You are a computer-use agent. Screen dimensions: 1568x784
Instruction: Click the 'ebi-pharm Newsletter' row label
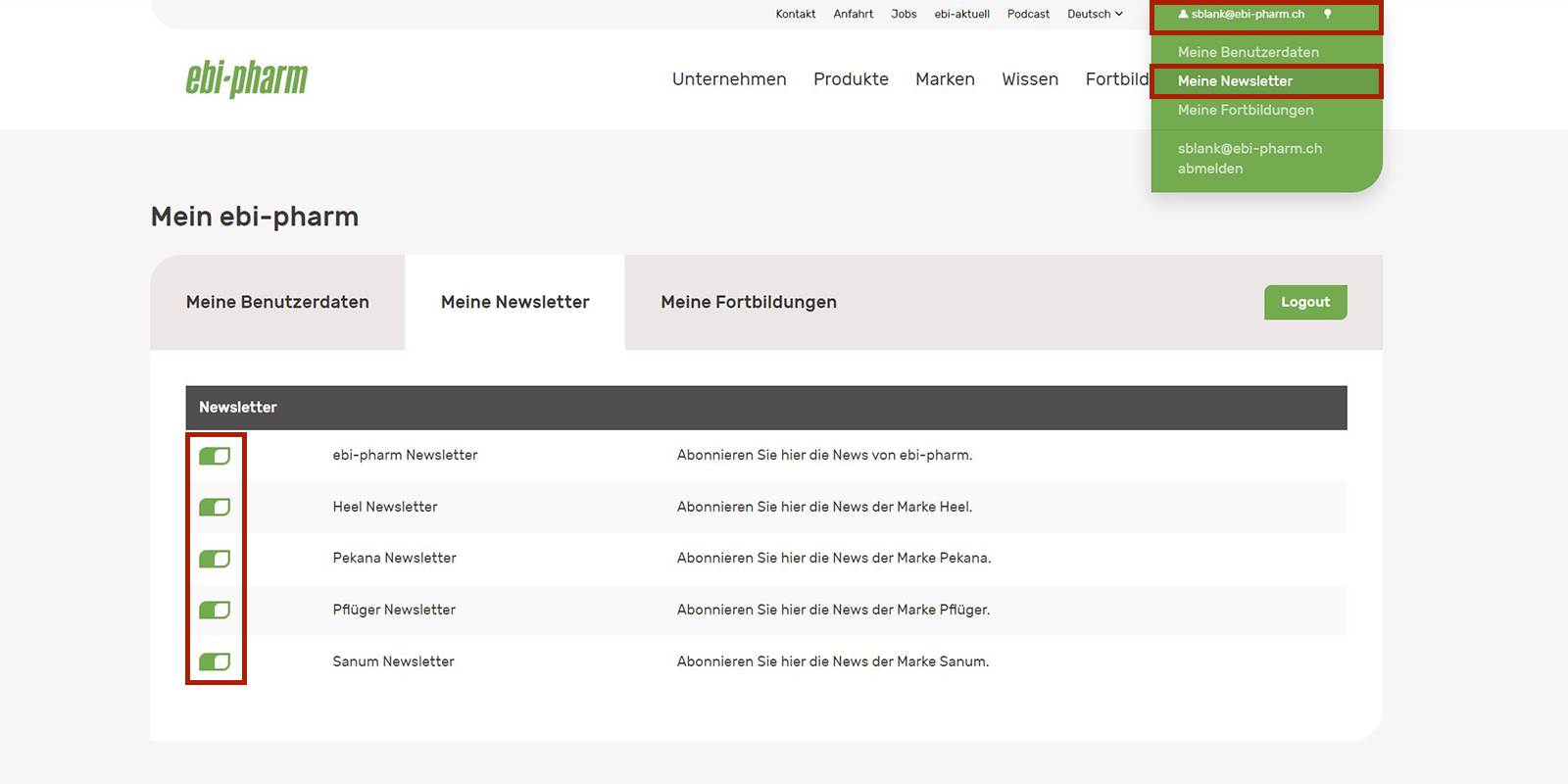[x=405, y=455]
